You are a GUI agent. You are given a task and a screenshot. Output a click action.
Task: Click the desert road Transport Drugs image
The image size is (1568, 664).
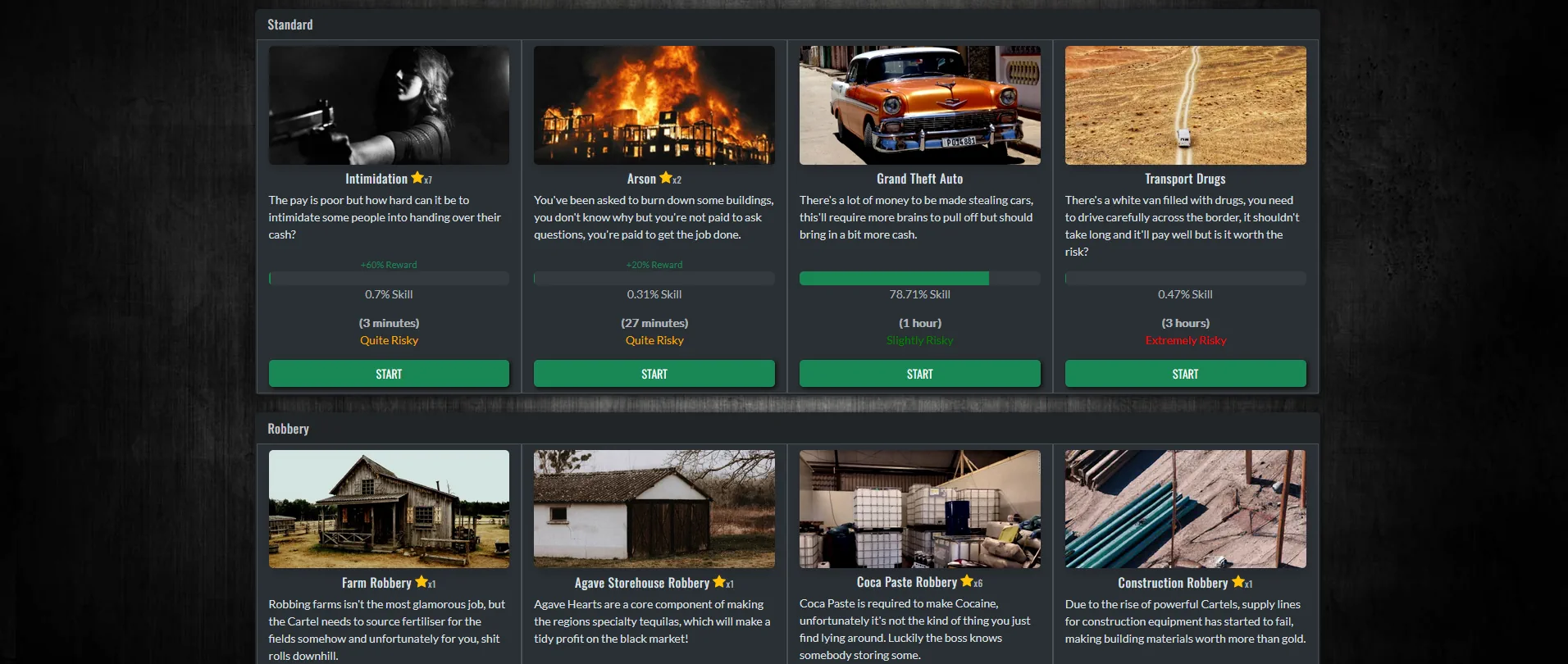1185,105
